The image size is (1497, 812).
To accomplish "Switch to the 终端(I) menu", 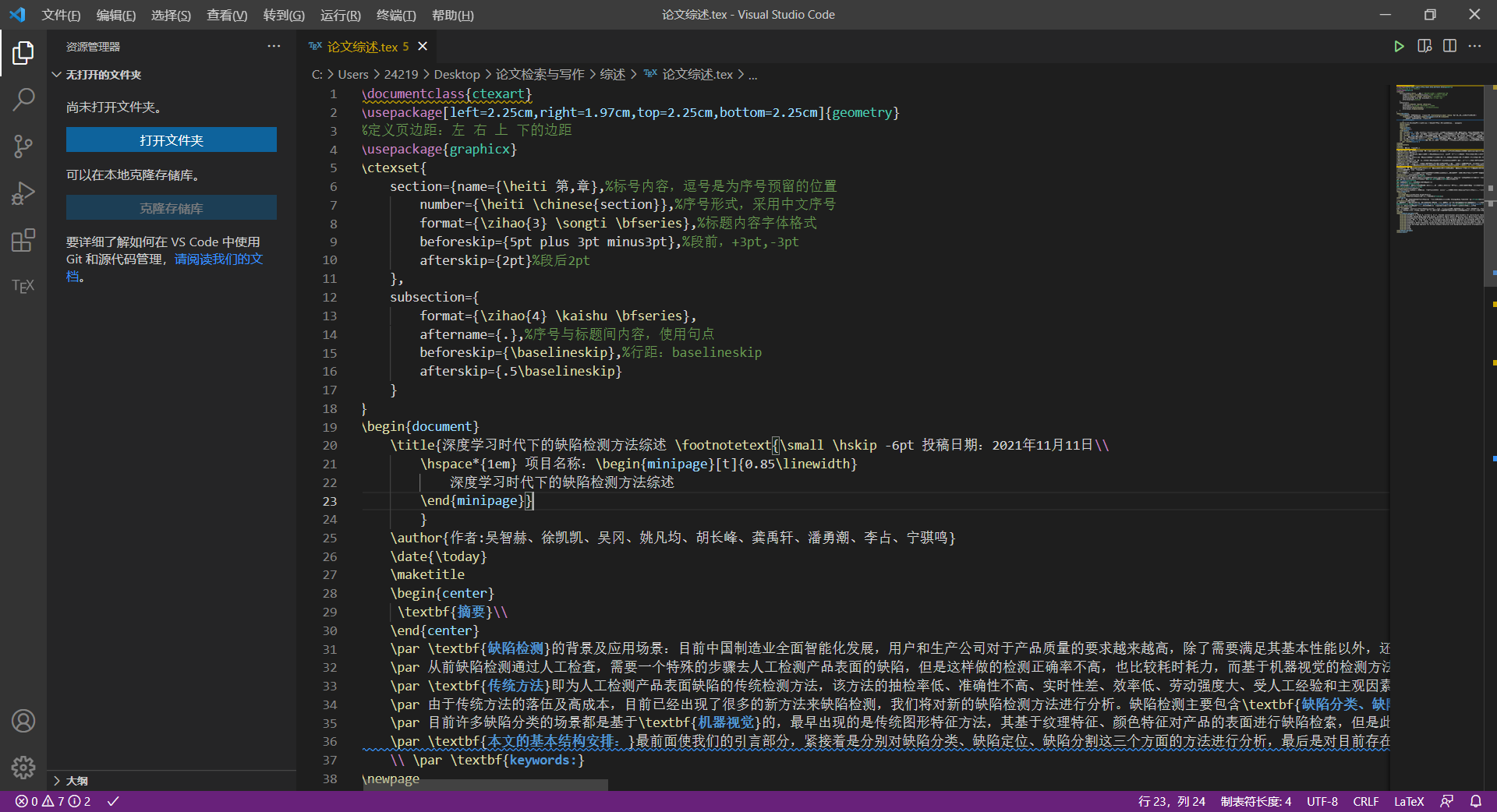I will click(x=395, y=15).
